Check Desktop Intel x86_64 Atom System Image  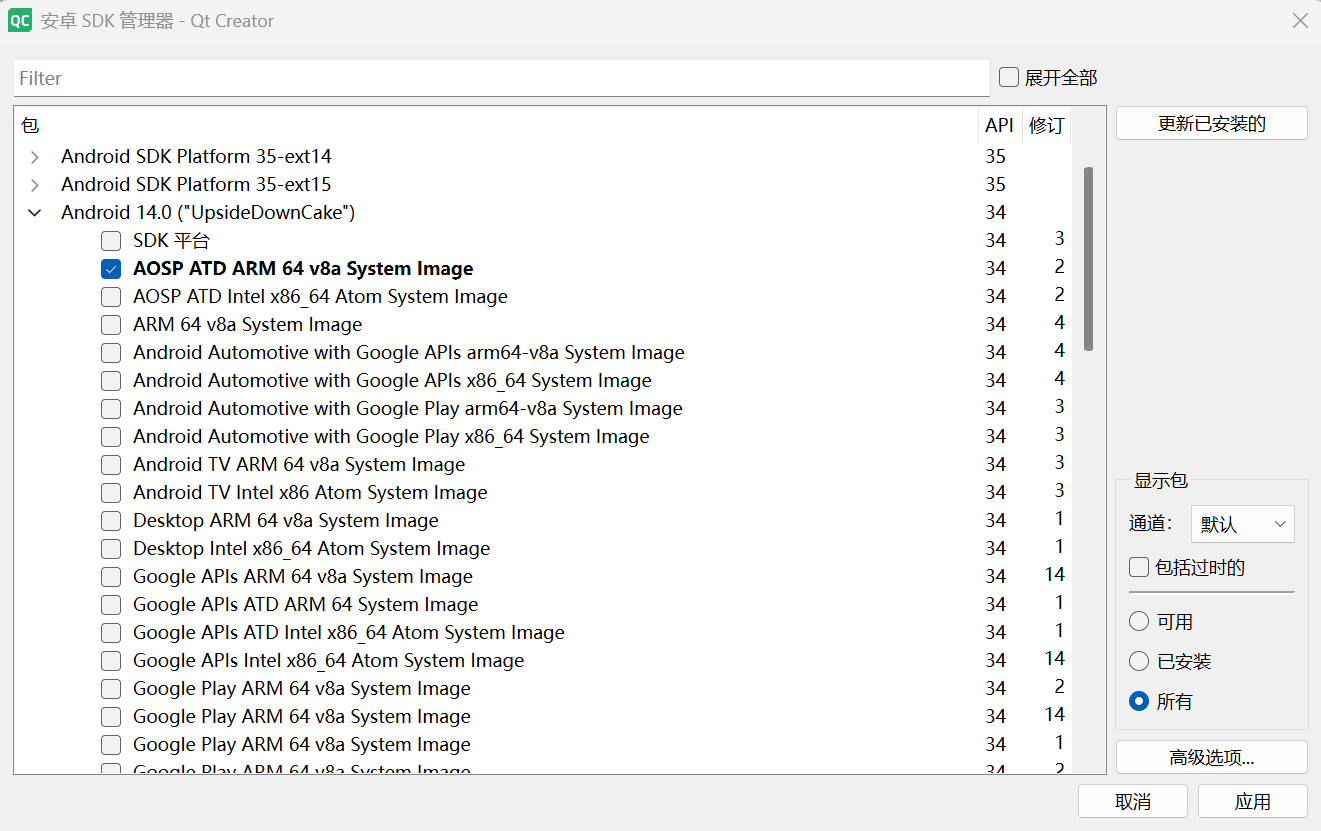click(x=111, y=548)
